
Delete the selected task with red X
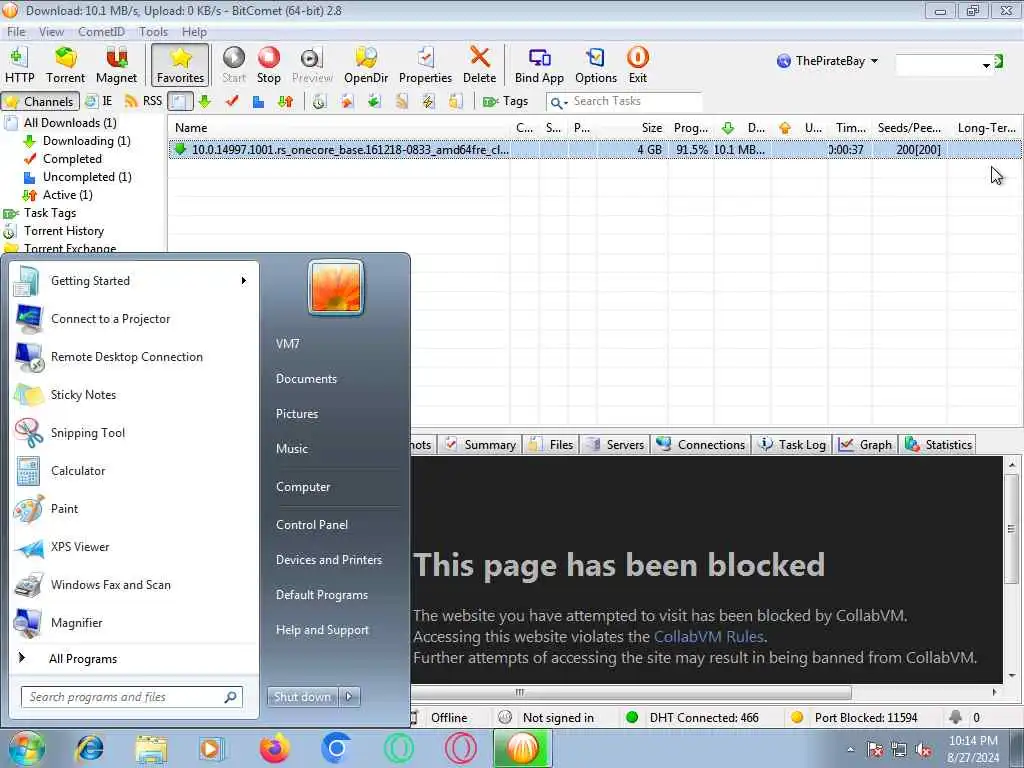479,65
